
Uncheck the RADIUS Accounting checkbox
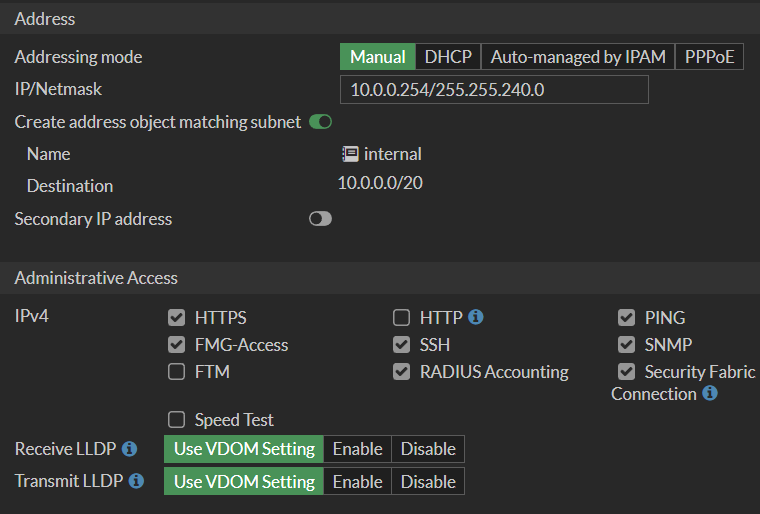click(x=402, y=372)
